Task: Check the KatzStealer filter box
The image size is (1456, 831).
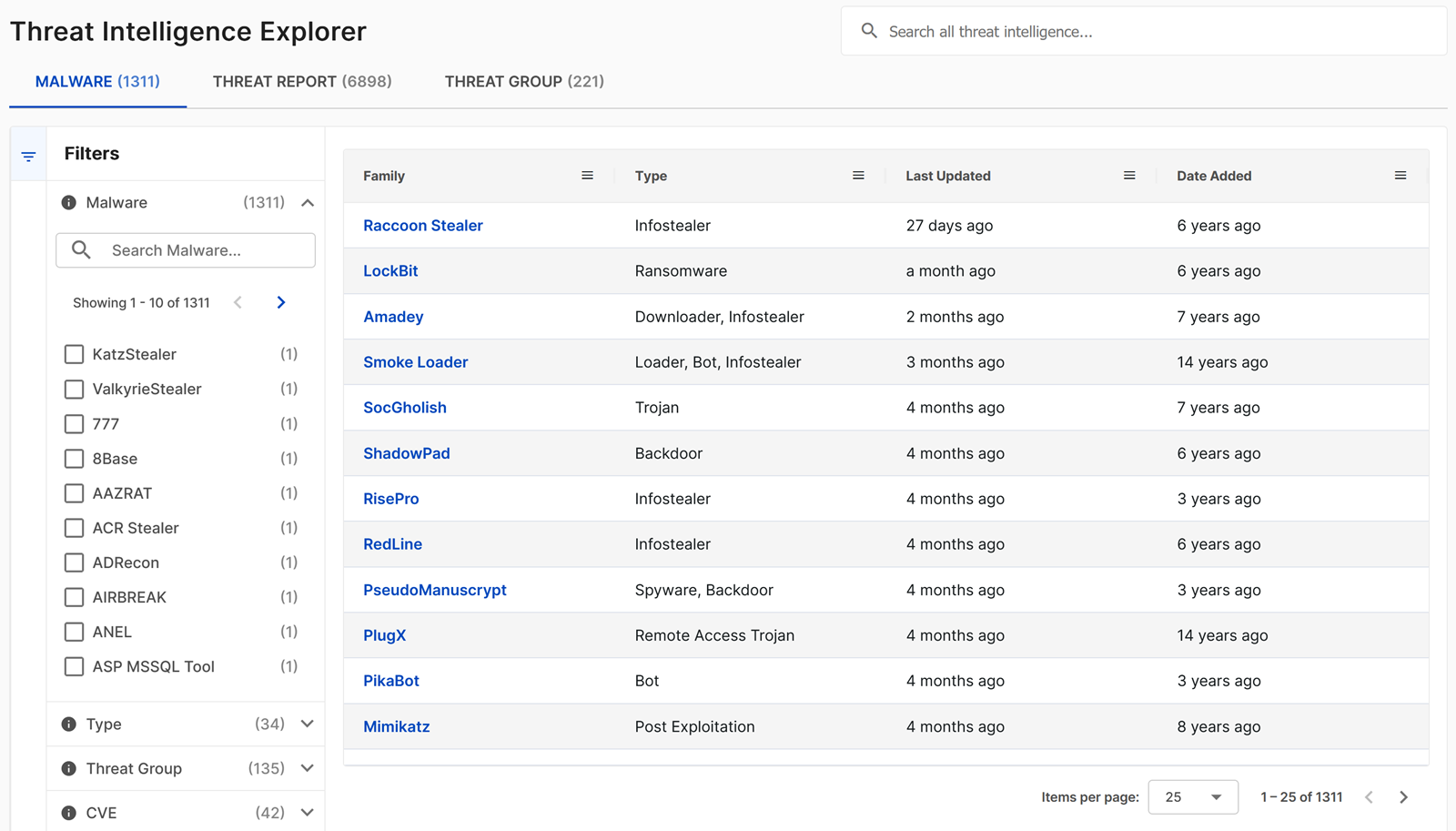Action: tap(75, 354)
